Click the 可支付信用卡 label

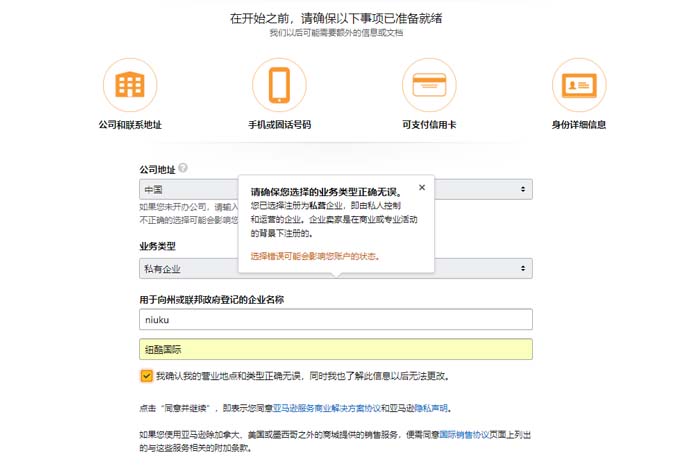coord(429,125)
